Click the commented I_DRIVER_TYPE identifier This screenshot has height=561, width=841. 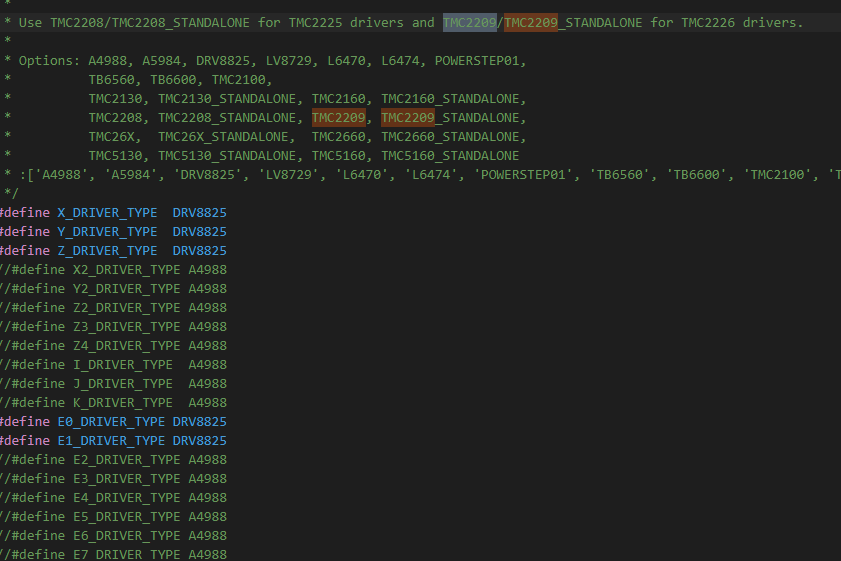tap(122, 365)
